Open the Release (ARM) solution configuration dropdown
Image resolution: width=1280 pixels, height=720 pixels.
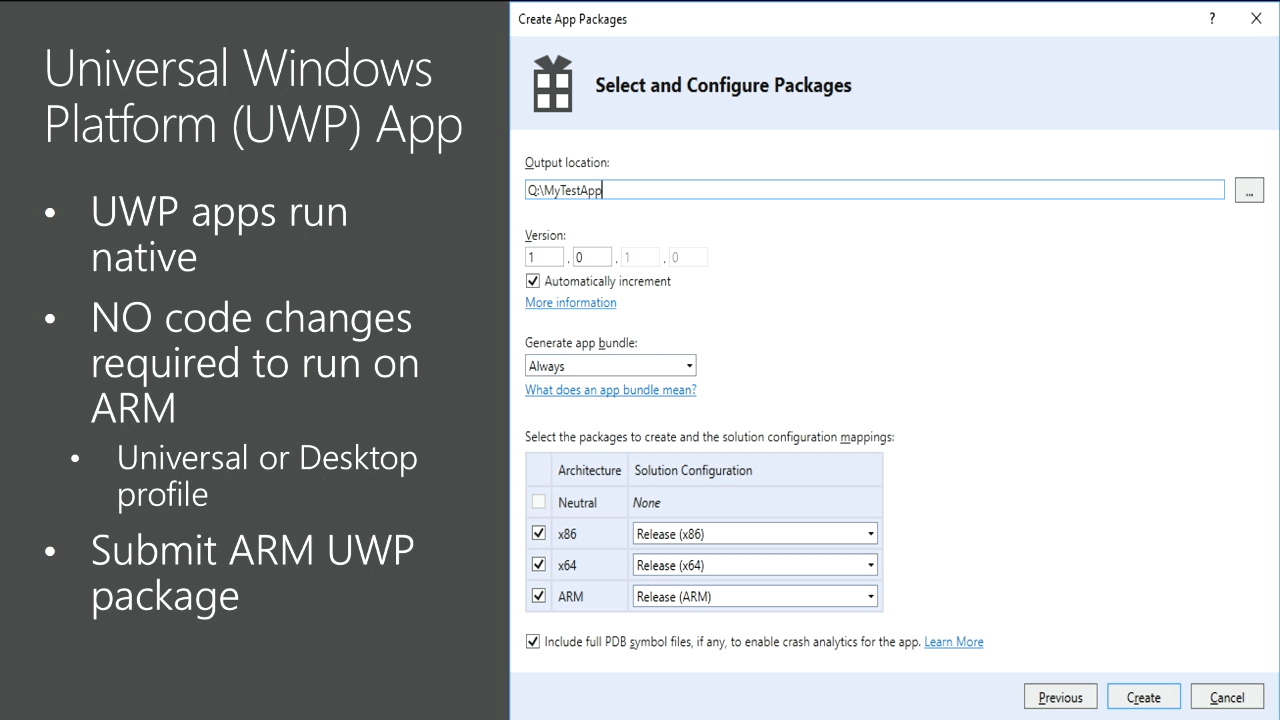(869, 596)
